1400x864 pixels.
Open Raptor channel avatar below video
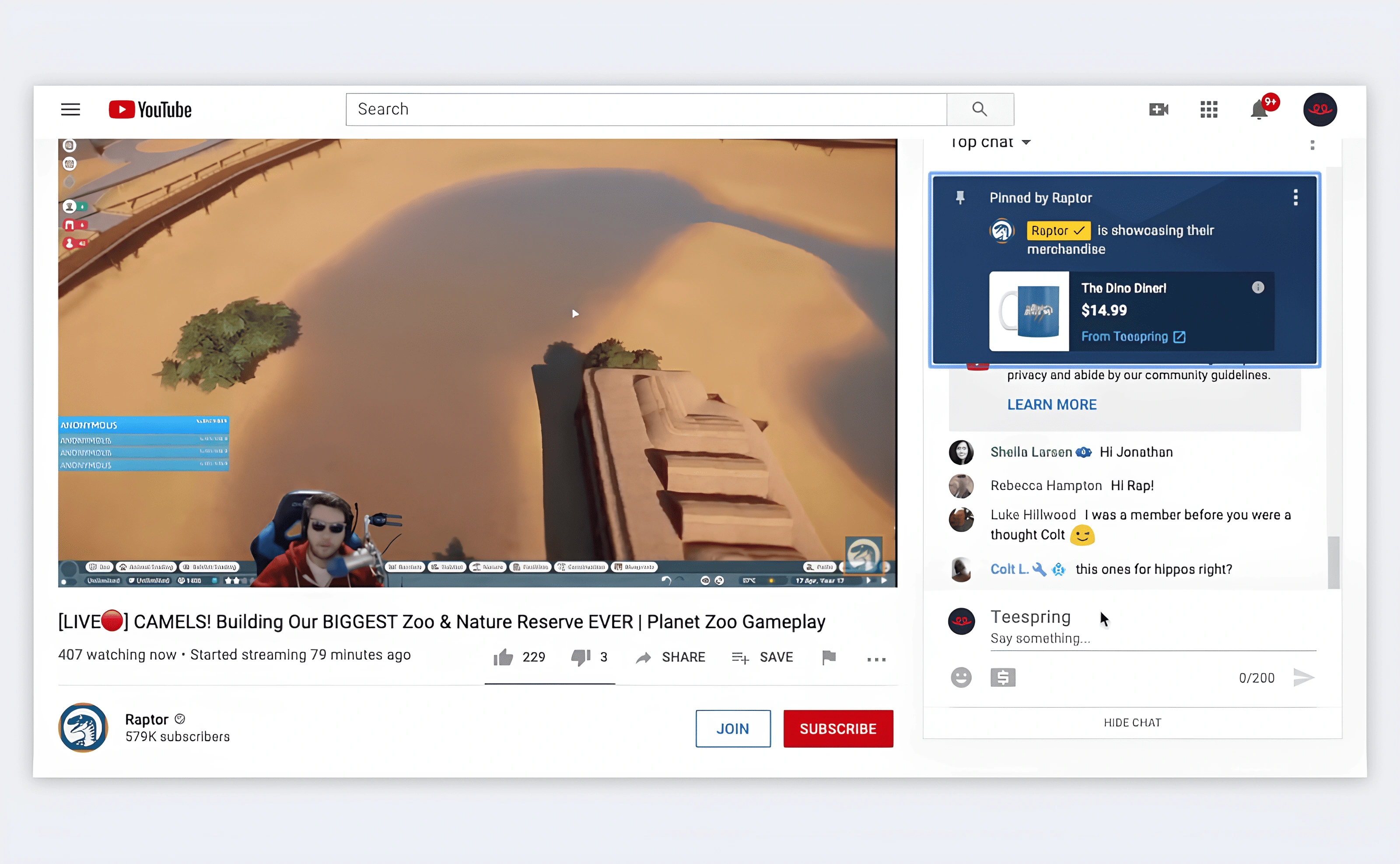pyautogui.click(x=84, y=728)
